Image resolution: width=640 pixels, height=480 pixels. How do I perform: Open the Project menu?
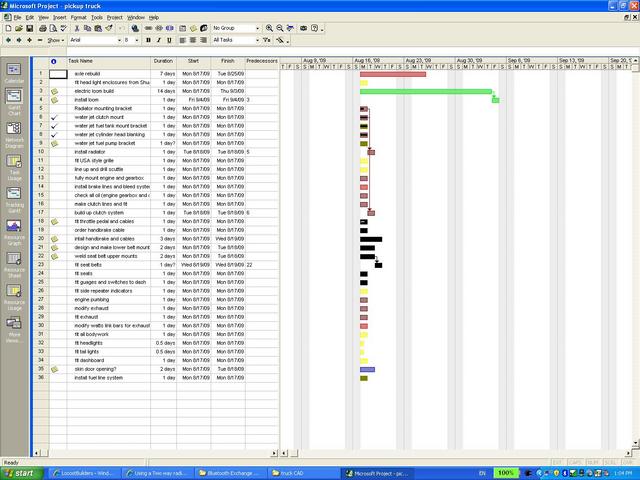tap(115, 18)
